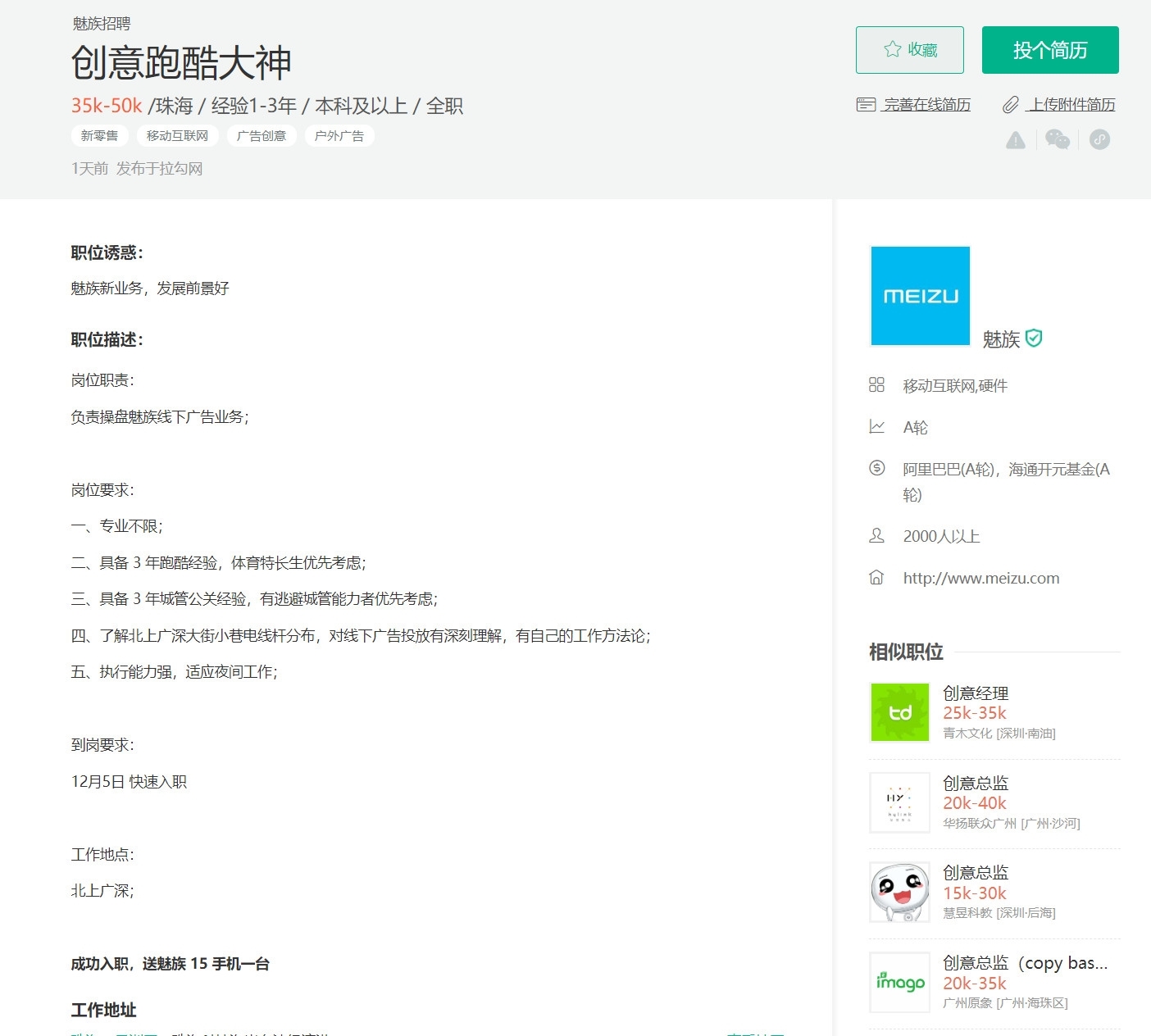Image resolution: width=1151 pixels, height=1036 pixels.
Task: Open the 创意总监 job at 慧昱科教
Action: point(976,873)
